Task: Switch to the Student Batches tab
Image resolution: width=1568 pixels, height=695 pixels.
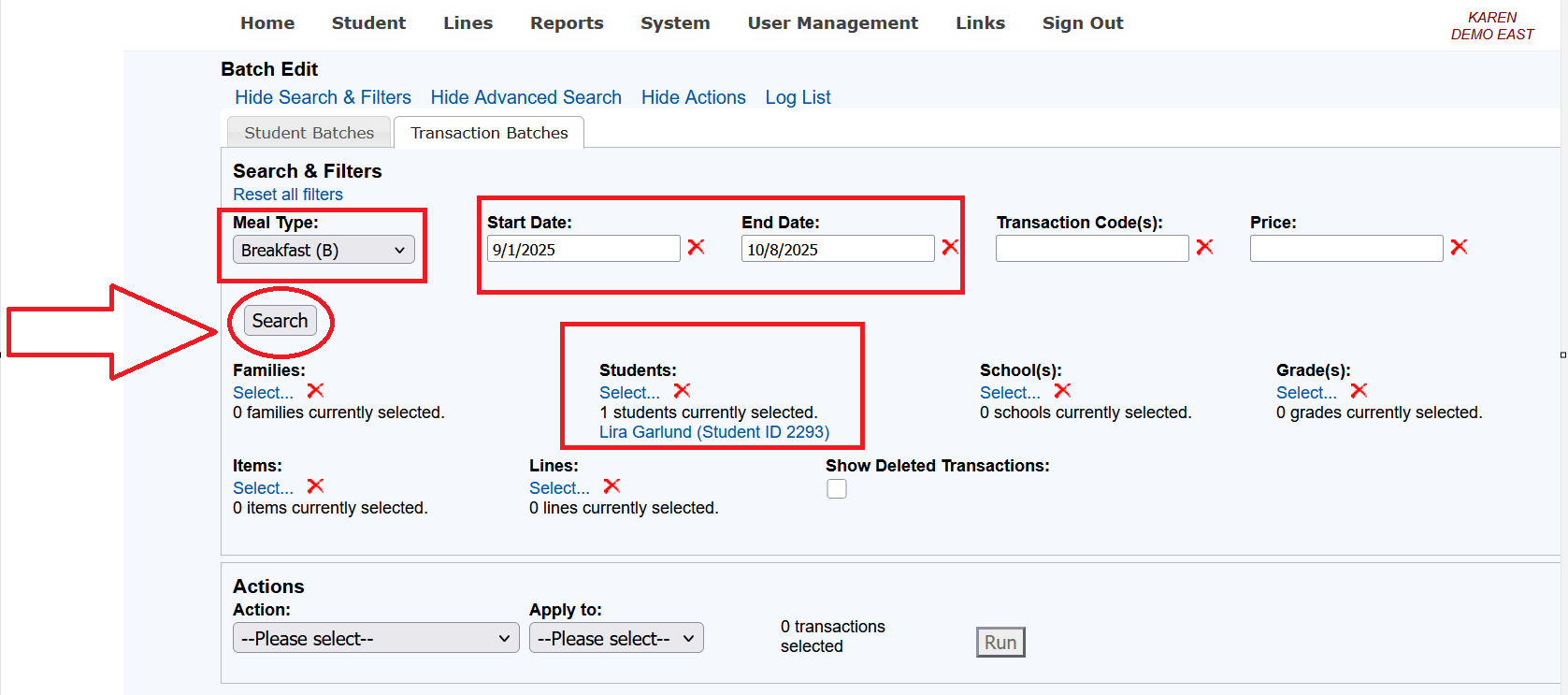Action: (309, 133)
